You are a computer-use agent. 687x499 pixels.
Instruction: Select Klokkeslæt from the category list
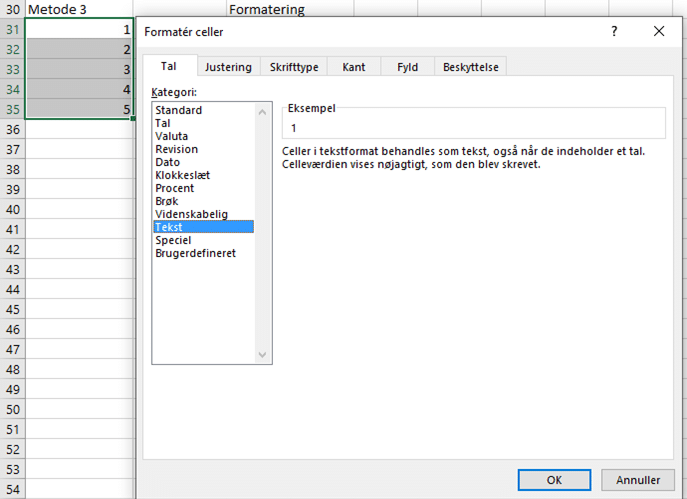(x=183, y=175)
